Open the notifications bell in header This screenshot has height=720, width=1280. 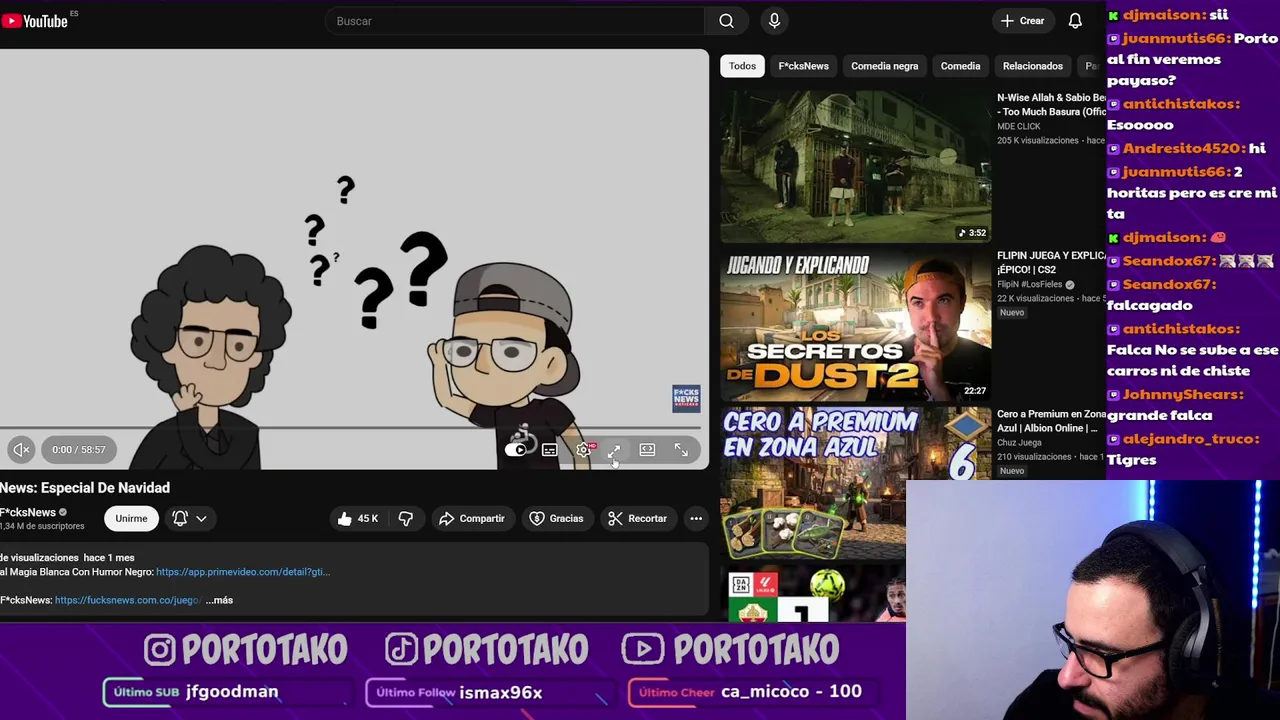click(1075, 21)
